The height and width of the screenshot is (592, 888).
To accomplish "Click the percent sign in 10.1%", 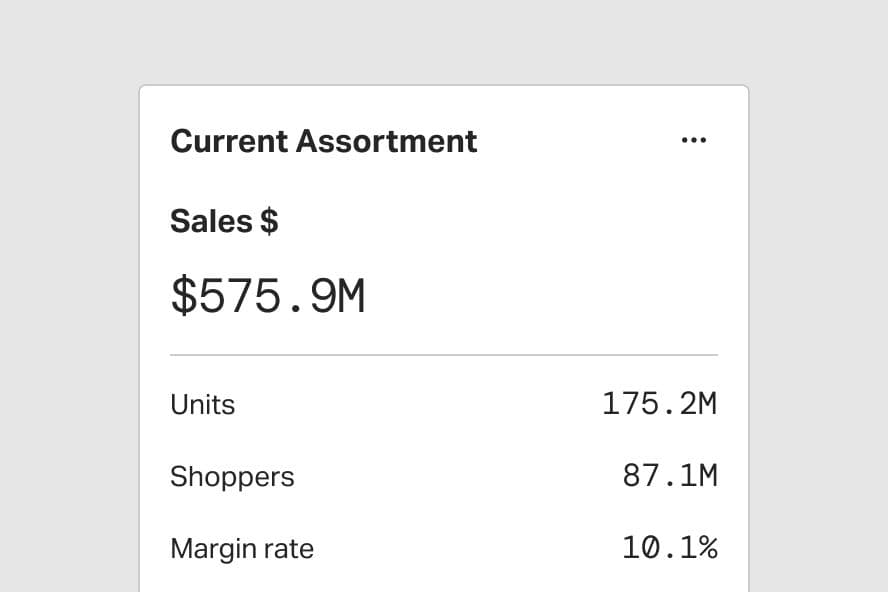I will pyautogui.click(x=707, y=548).
